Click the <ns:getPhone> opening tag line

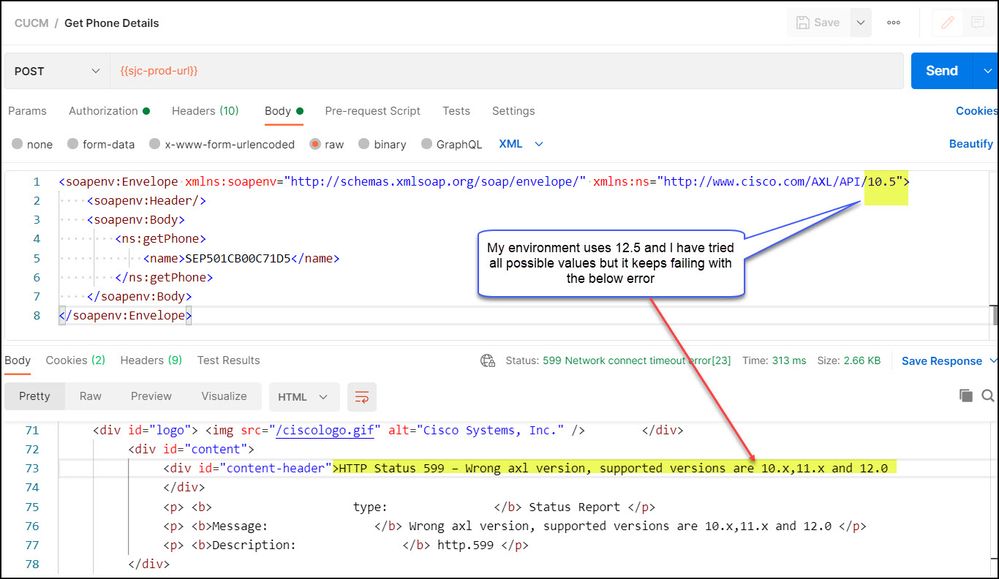tap(161, 239)
